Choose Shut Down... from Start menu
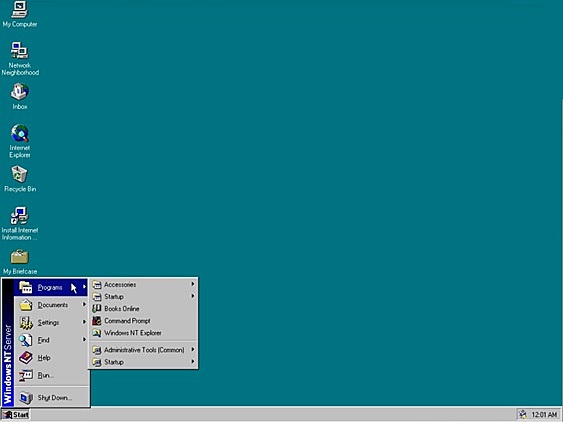The width and height of the screenshot is (563, 422). click(x=51, y=398)
